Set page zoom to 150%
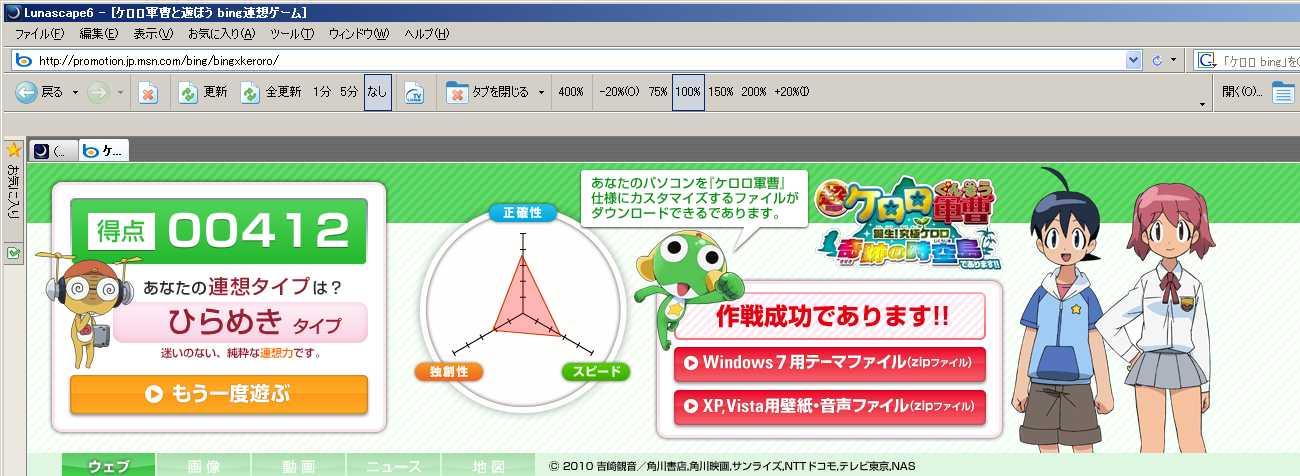Image resolution: width=1300 pixels, height=476 pixels. (x=721, y=92)
